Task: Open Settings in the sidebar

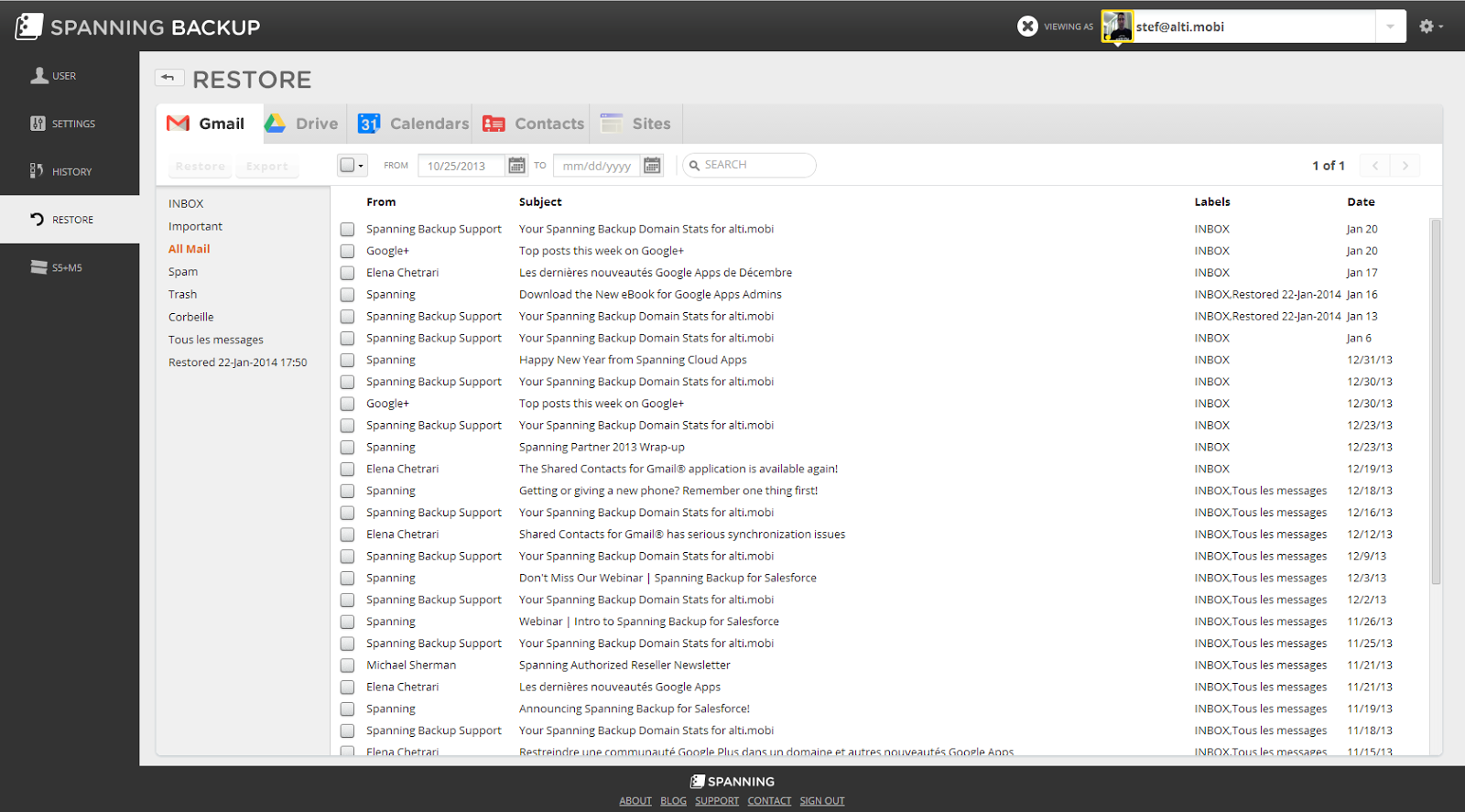Action: click(70, 124)
